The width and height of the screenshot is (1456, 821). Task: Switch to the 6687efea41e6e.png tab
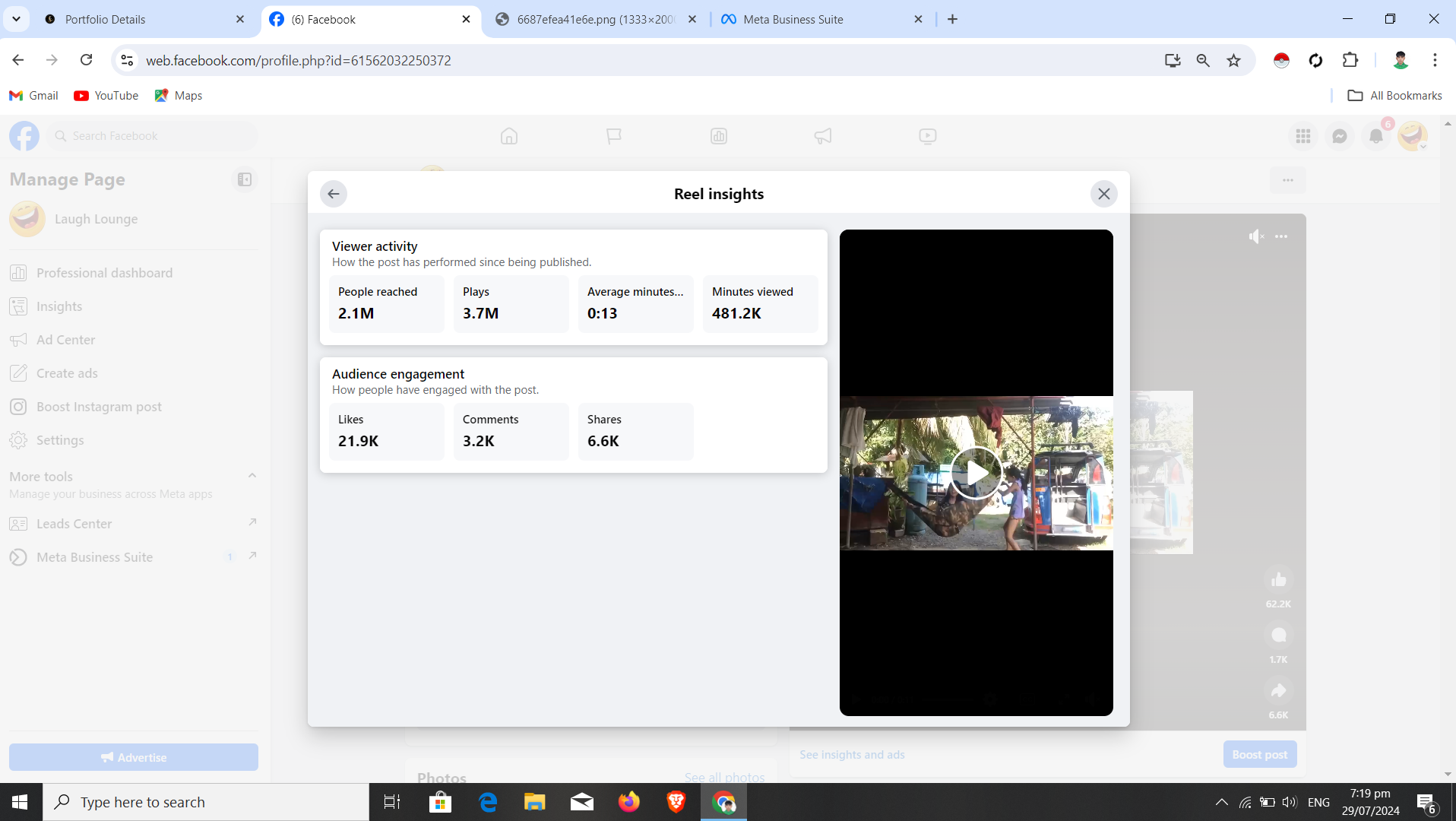pyautogui.click(x=596, y=20)
